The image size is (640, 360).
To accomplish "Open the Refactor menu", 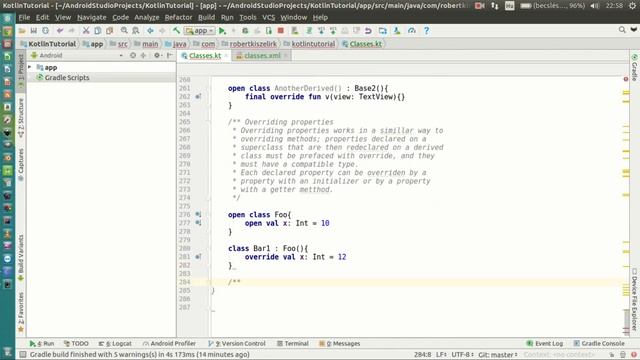I will click(178, 18).
